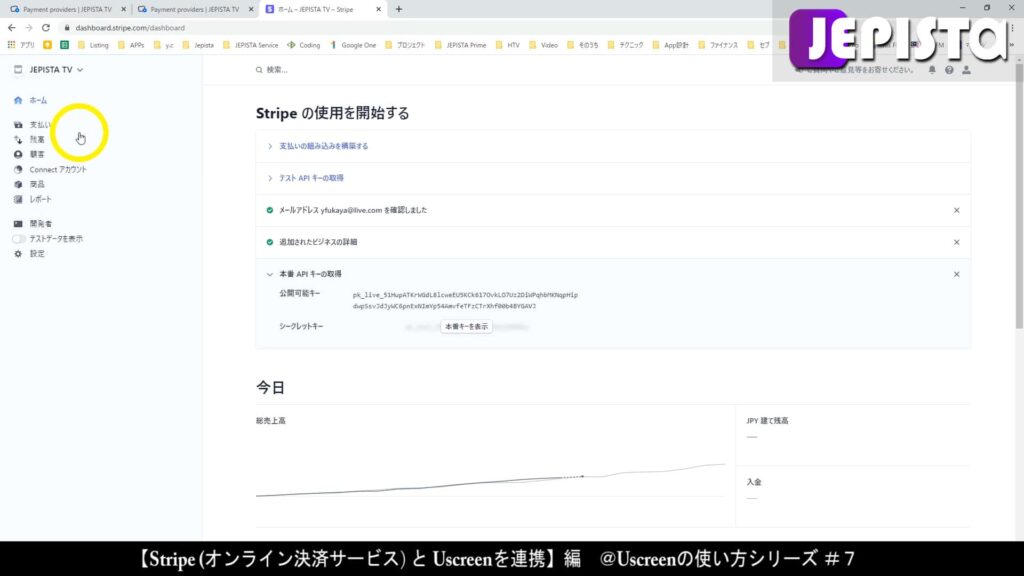
Task: Click the yellow square bookmark icon
Action: pyautogui.click(x=48, y=45)
